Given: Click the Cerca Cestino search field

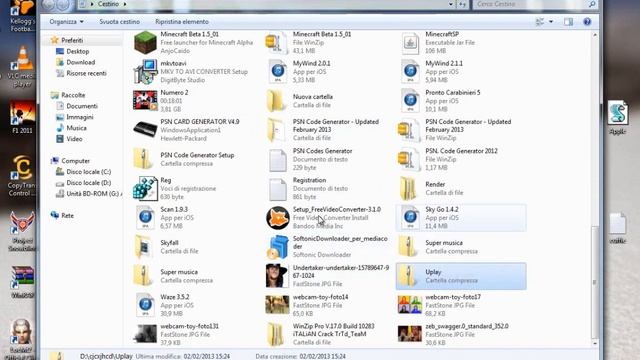Looking at the screenshot, I should pyautogui.click(x=535, y=4).
